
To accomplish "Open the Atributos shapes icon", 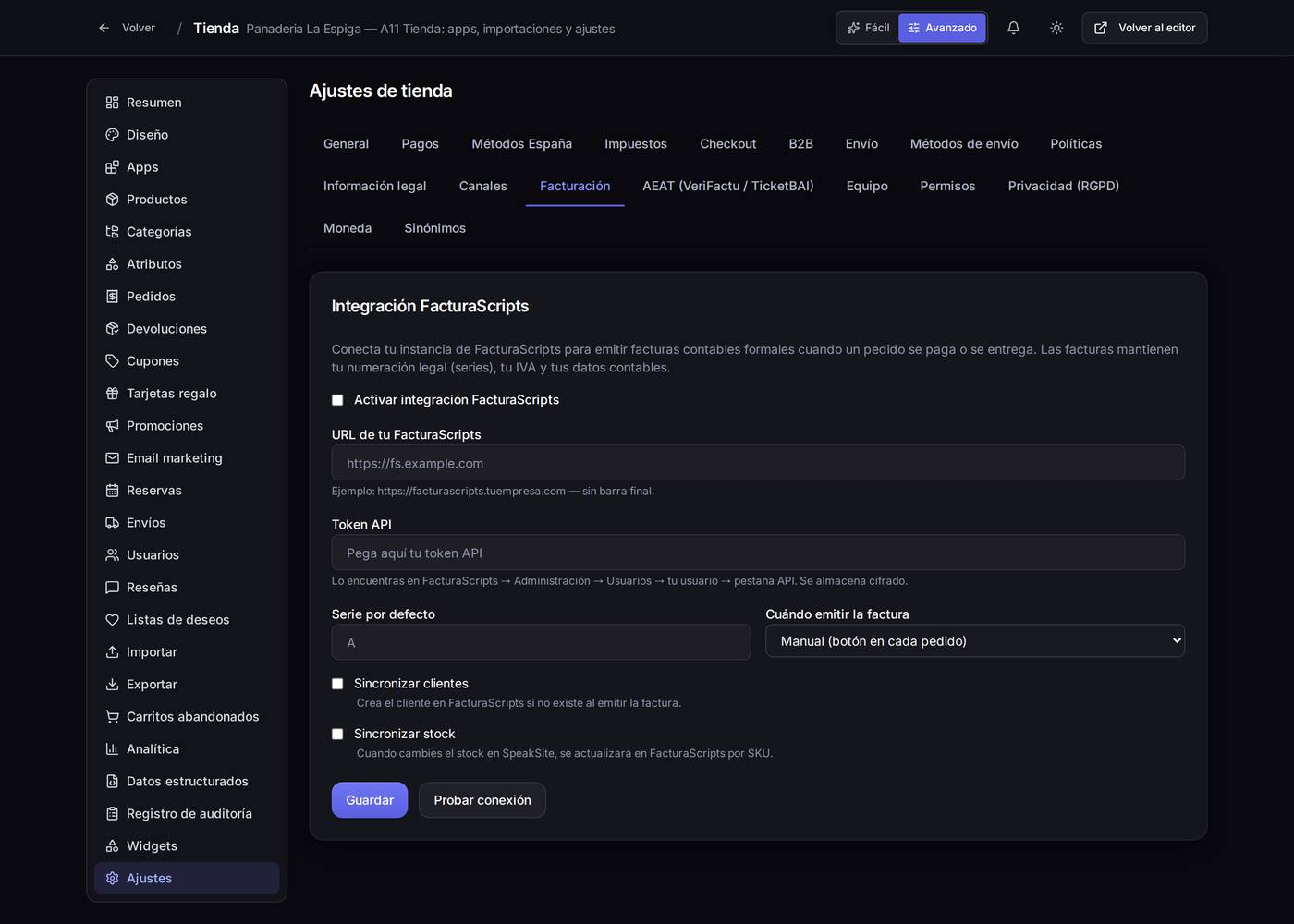I will click(112, 264).
